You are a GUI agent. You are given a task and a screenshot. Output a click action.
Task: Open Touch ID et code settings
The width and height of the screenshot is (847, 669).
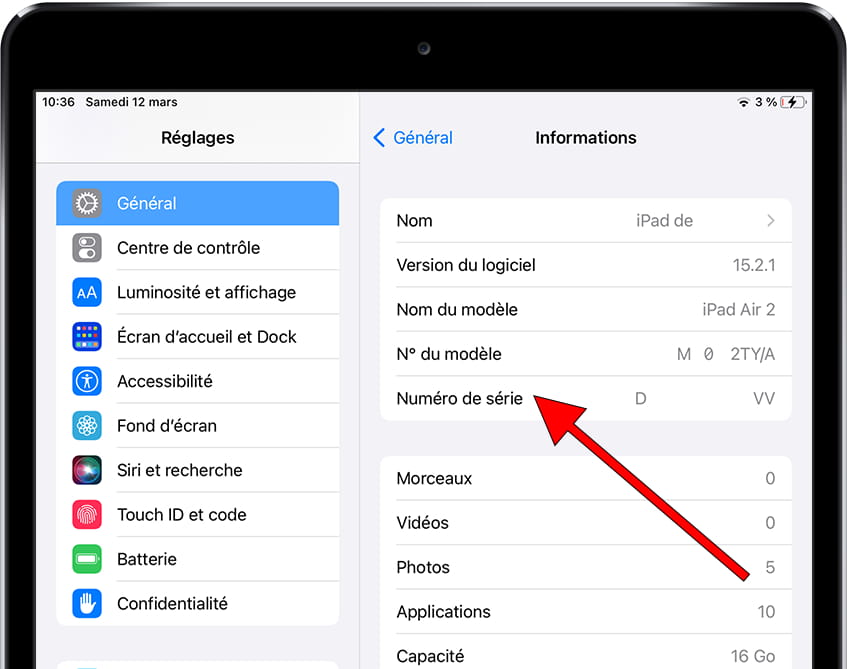pos(198,514)
